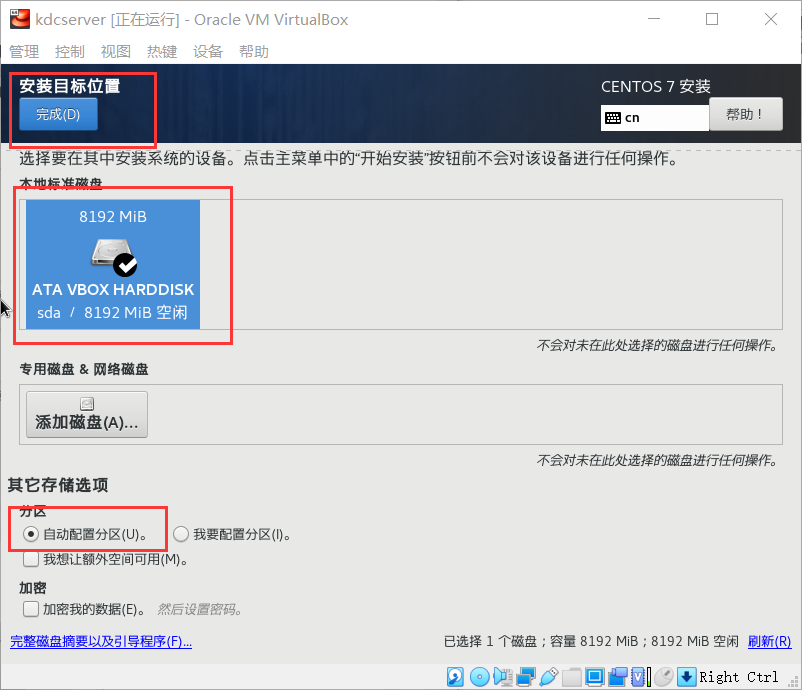Select automatic partitioning radio 自动配置分区(U)
This screenshot has width=802, height=690.
[31, 534]
